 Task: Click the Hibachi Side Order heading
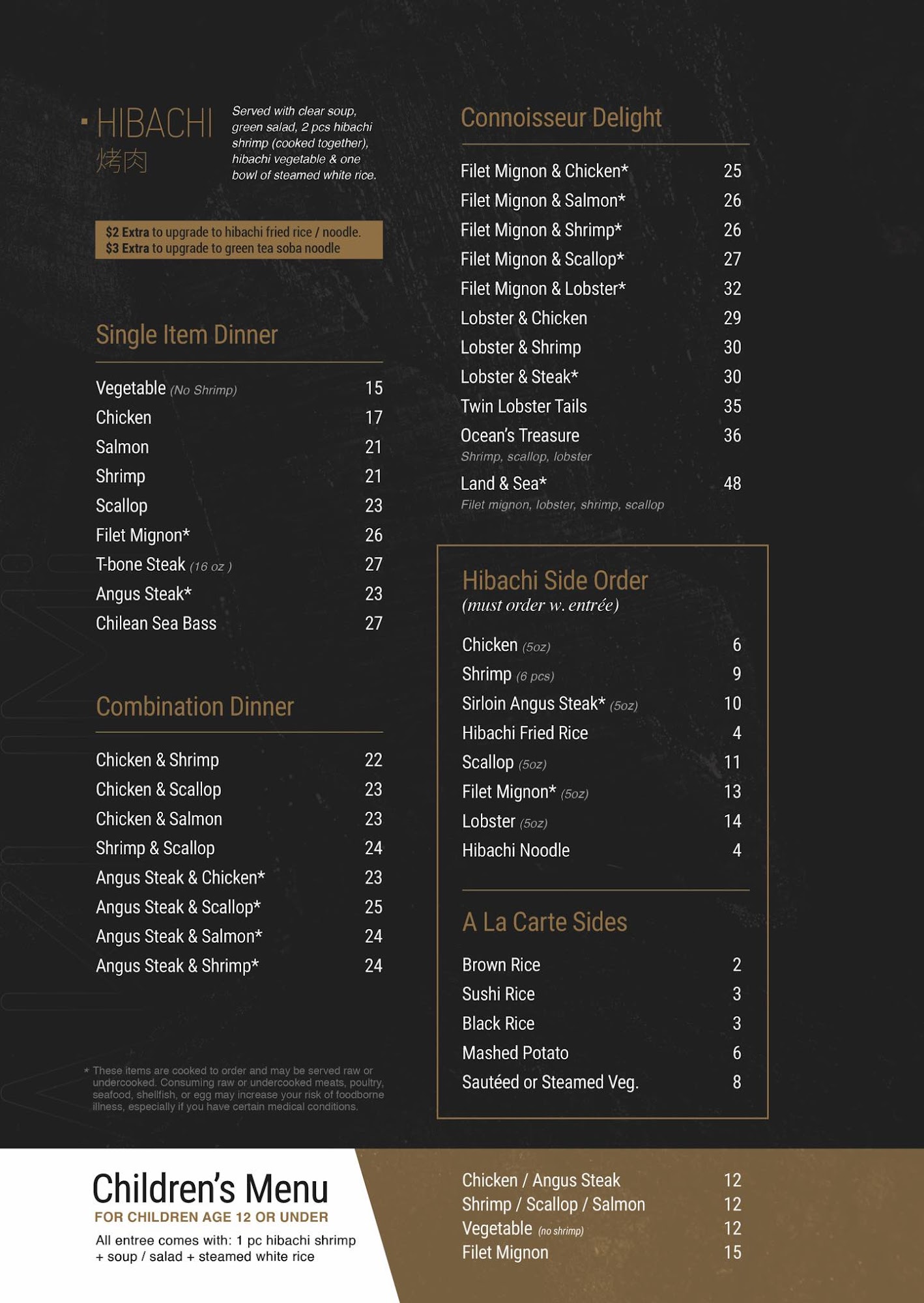pyautogui.click(x=555, y=580)
